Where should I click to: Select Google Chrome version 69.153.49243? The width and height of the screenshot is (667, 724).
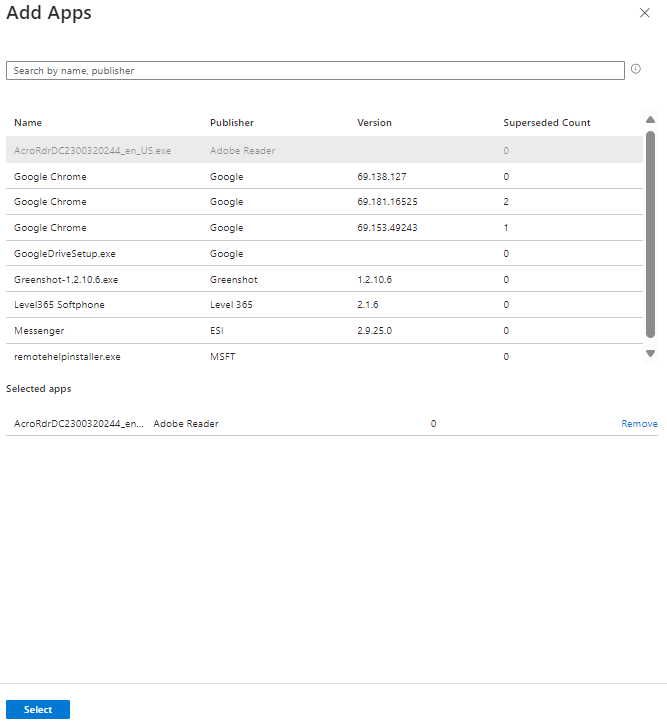50,228
